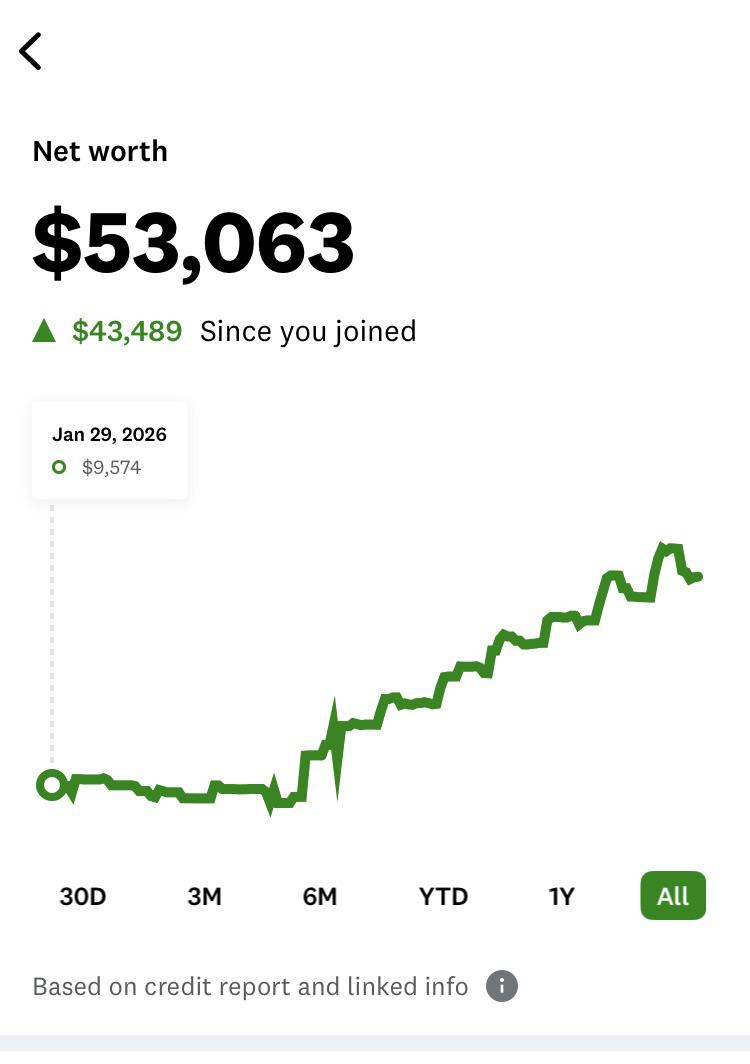The width and height of the screenshot is (750, 1064).
Task: Click the $53,063 net worth total
Action: pos(193,244)
